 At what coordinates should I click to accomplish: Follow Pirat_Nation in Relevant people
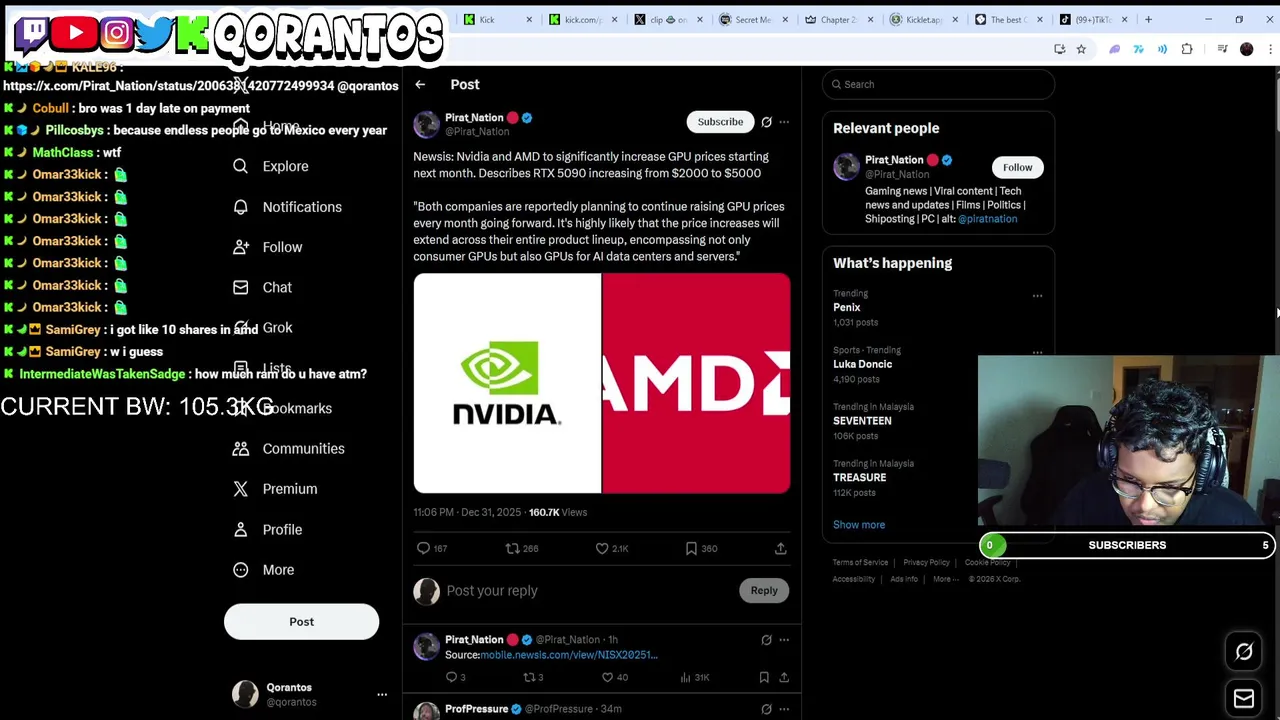pos(1017,168)
